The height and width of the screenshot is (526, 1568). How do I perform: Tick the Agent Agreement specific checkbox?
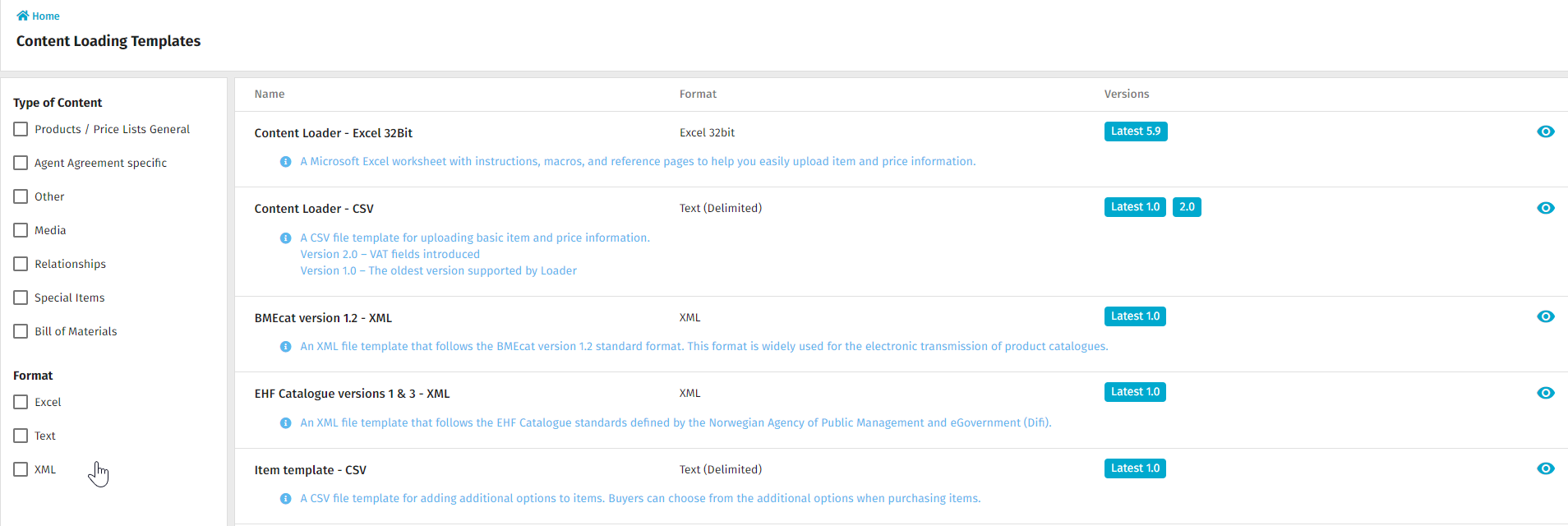coord(21,163)
